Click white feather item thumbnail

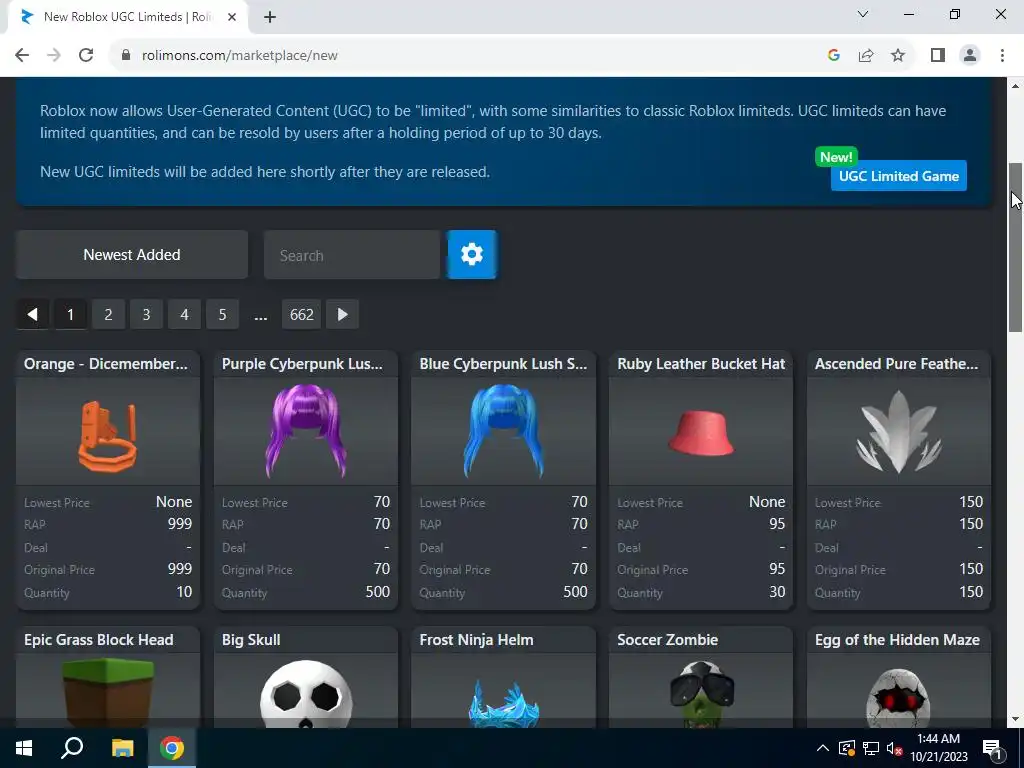pyautogui.click(x=899, y=432)
